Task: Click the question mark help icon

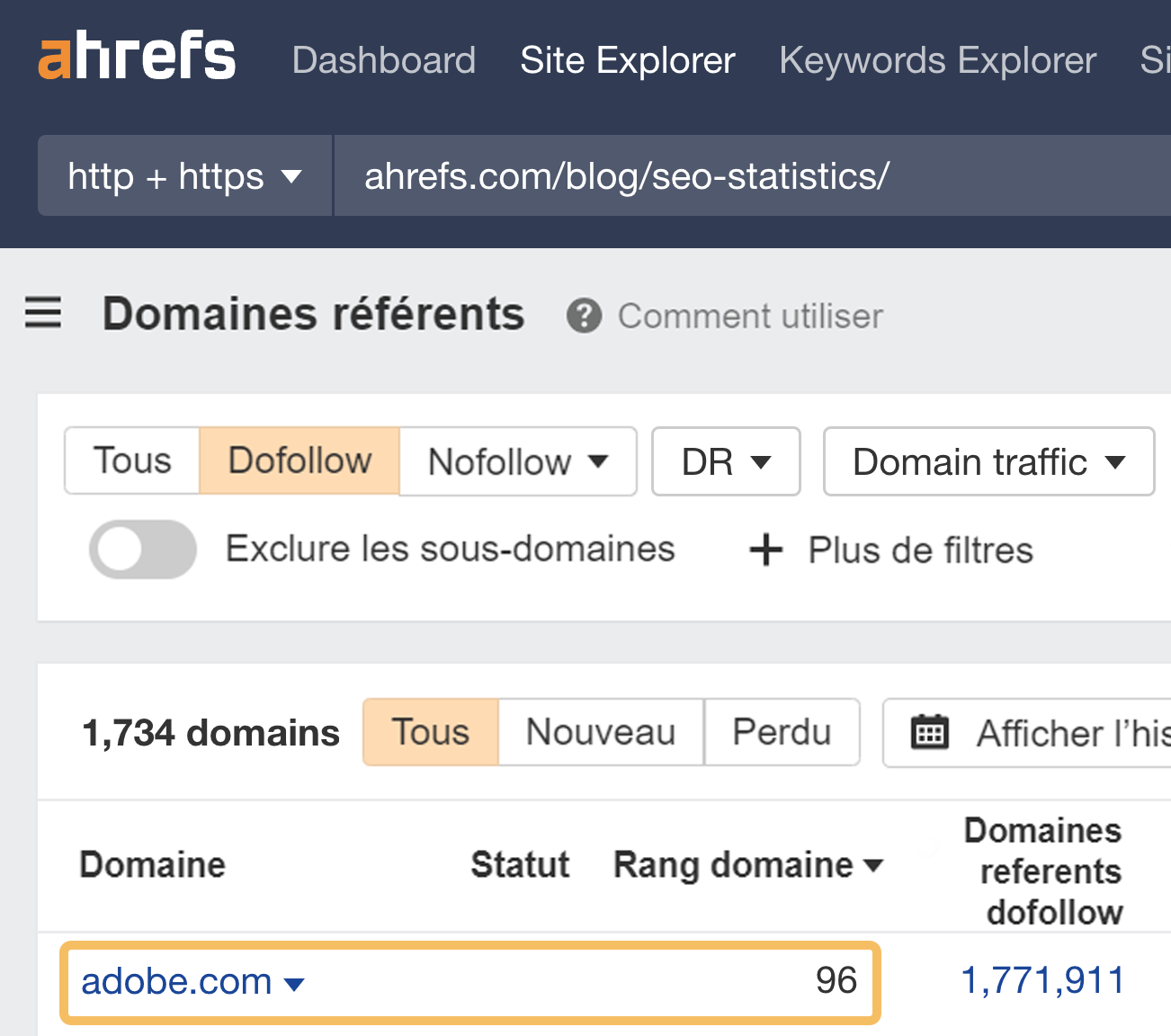Action: (x=584, y=316)
